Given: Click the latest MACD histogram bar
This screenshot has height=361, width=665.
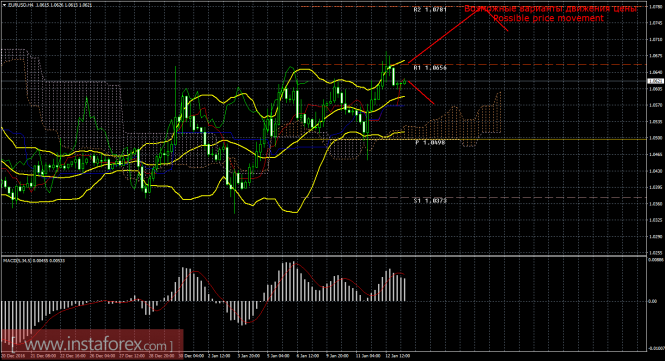Looking at the screenshot, I should [x=405, y=289].
